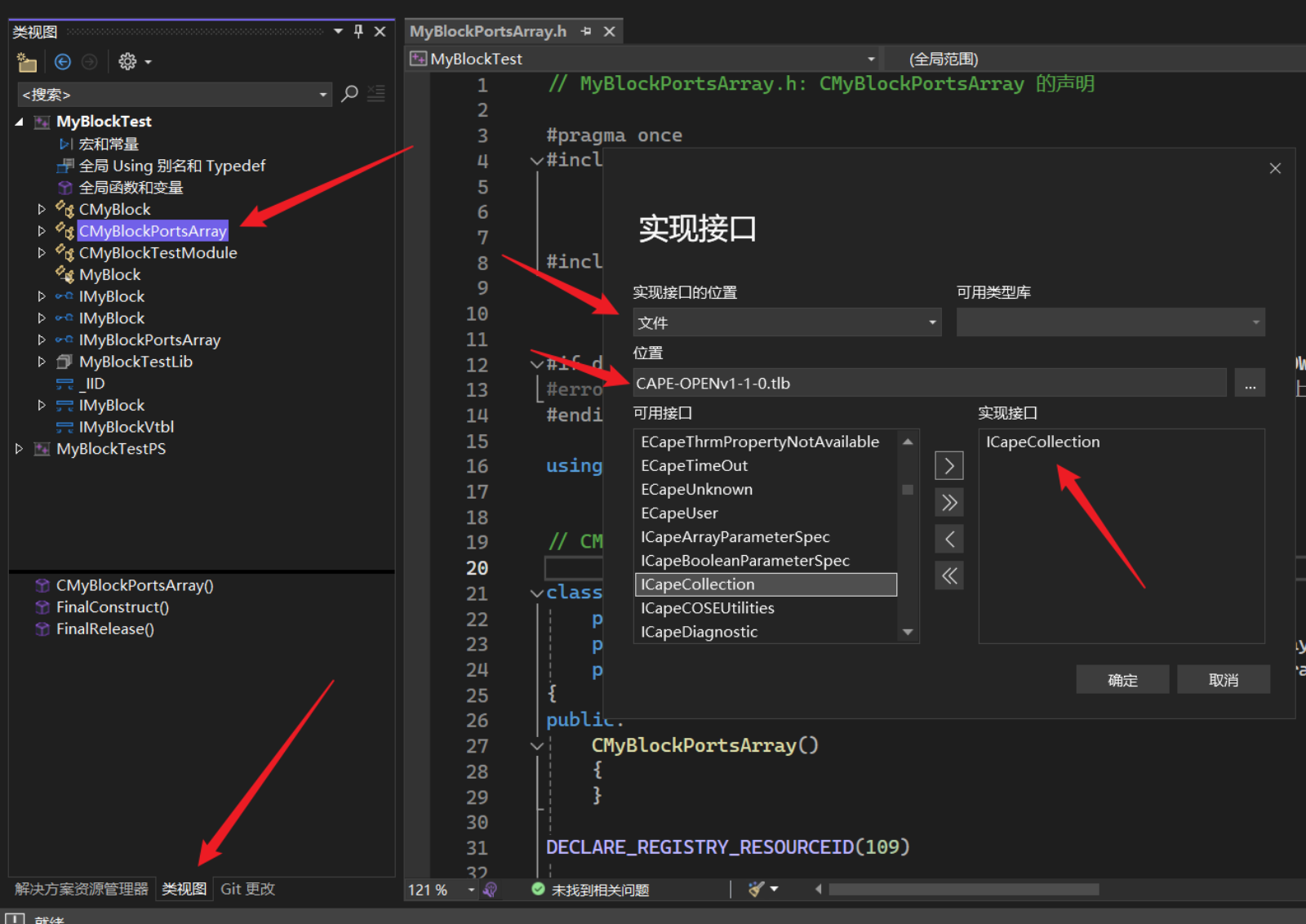Select the FinalRelease() member
The width and height of the screenshot is (1306, 924).
(105, 629)
